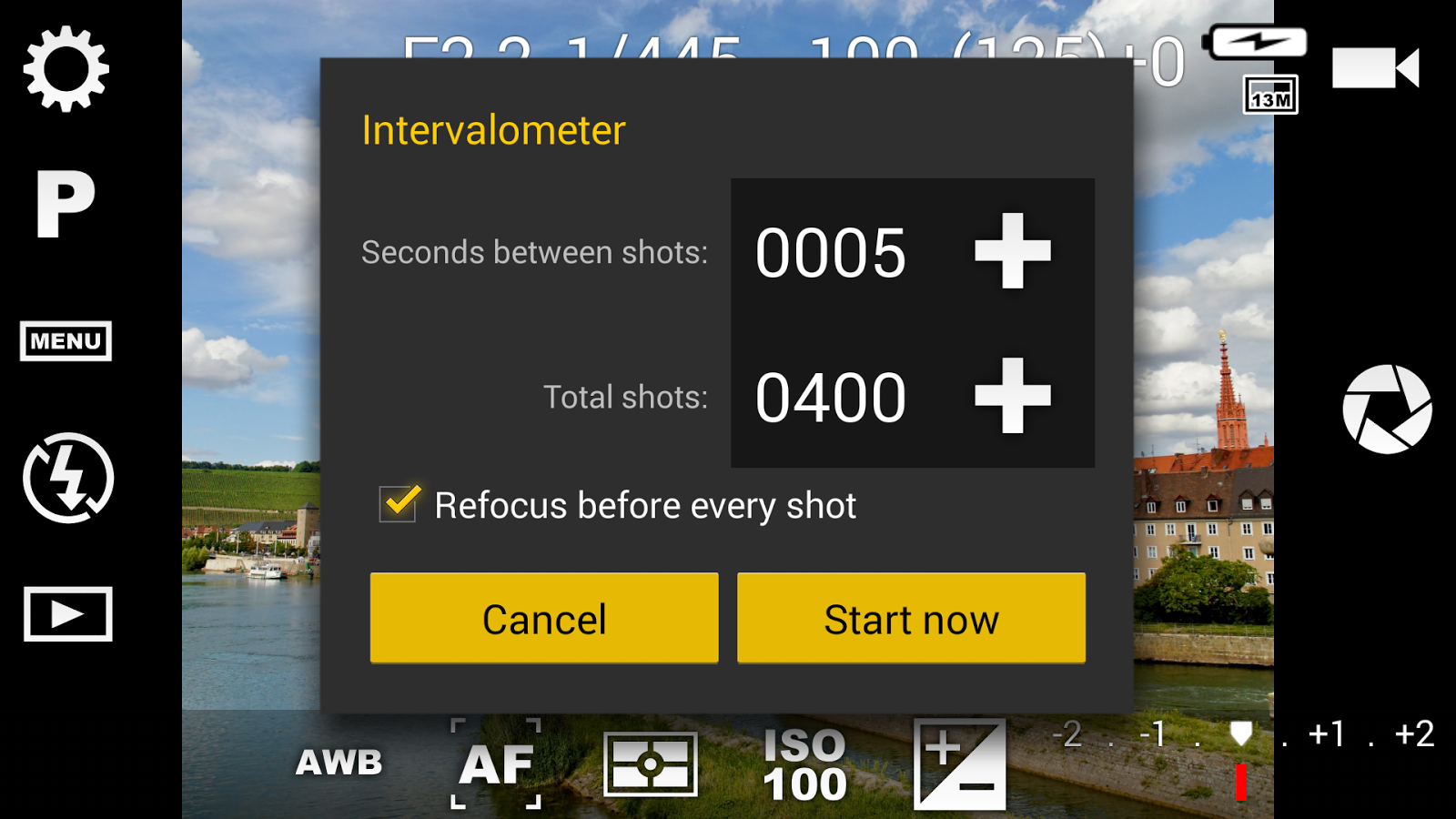Select the P program mode icon
The image size is (1456, 819).
pos(66,204)
